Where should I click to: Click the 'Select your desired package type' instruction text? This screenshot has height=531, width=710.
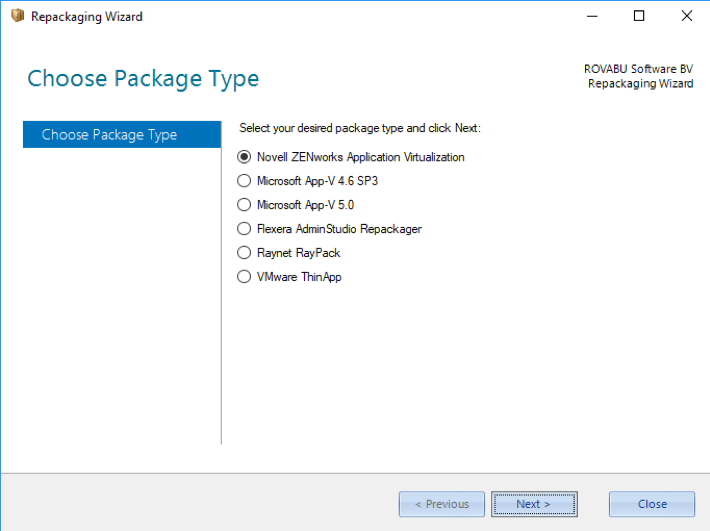tap(360, 128)
